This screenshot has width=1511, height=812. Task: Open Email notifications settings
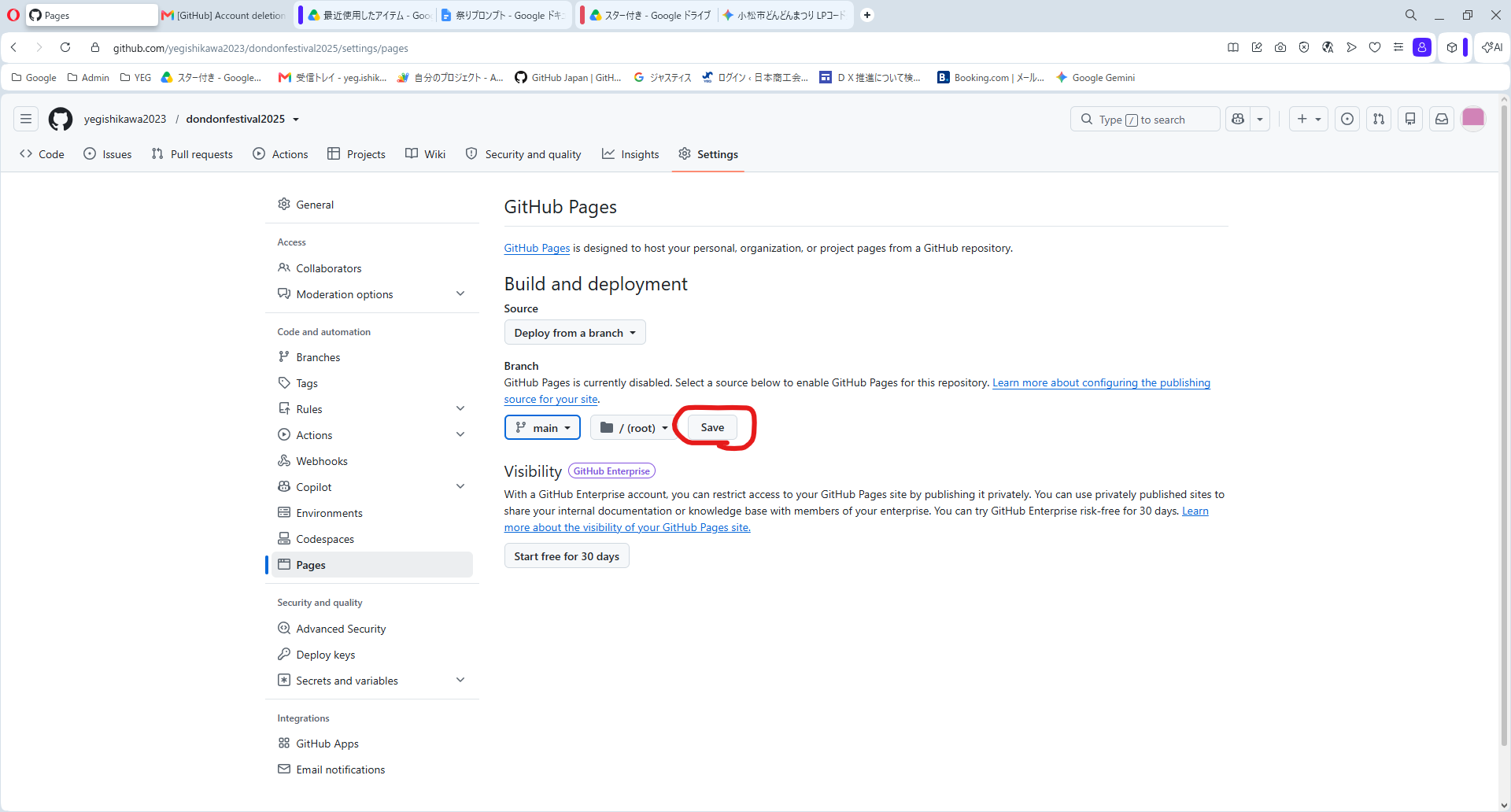(x=371, y=770)
